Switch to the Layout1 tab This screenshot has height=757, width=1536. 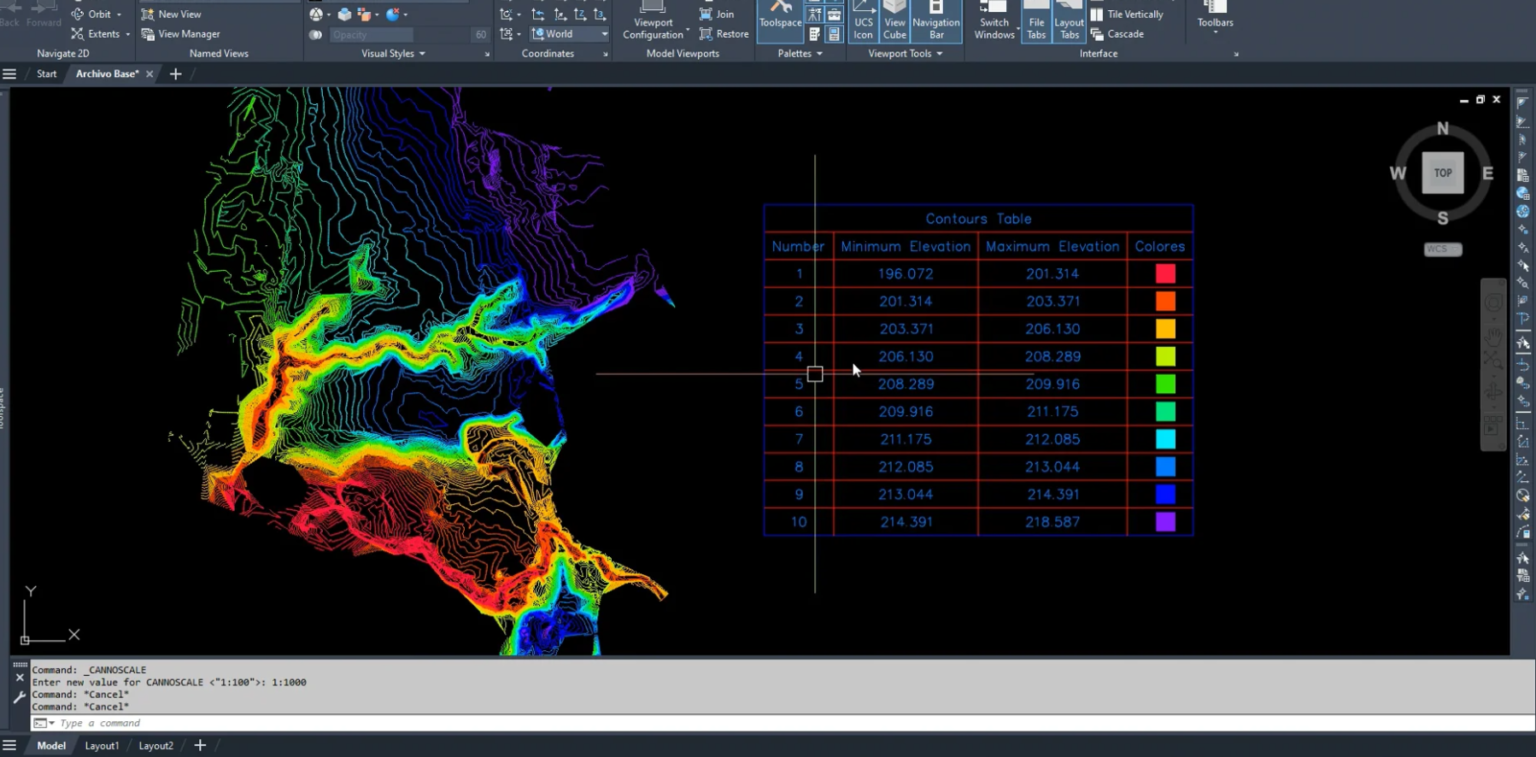point(102,746)
